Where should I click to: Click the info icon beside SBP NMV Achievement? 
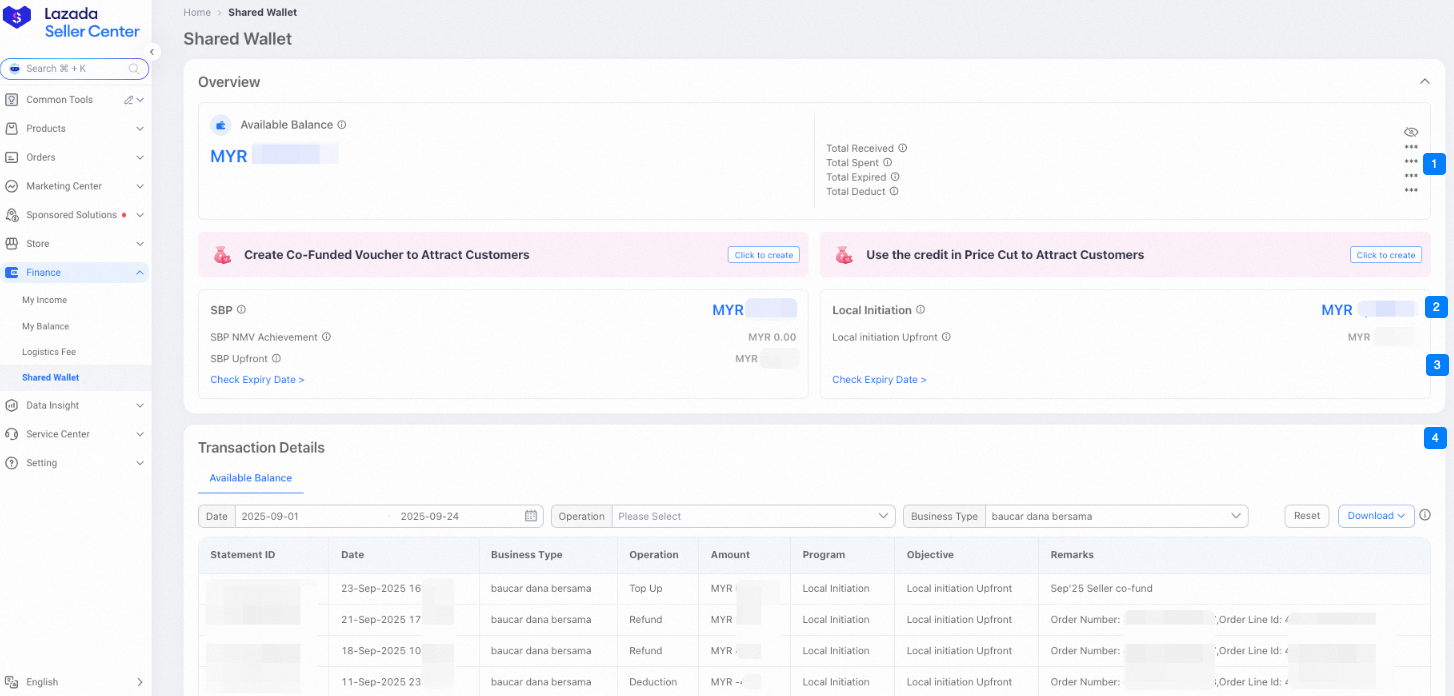[x=326, y=337]
